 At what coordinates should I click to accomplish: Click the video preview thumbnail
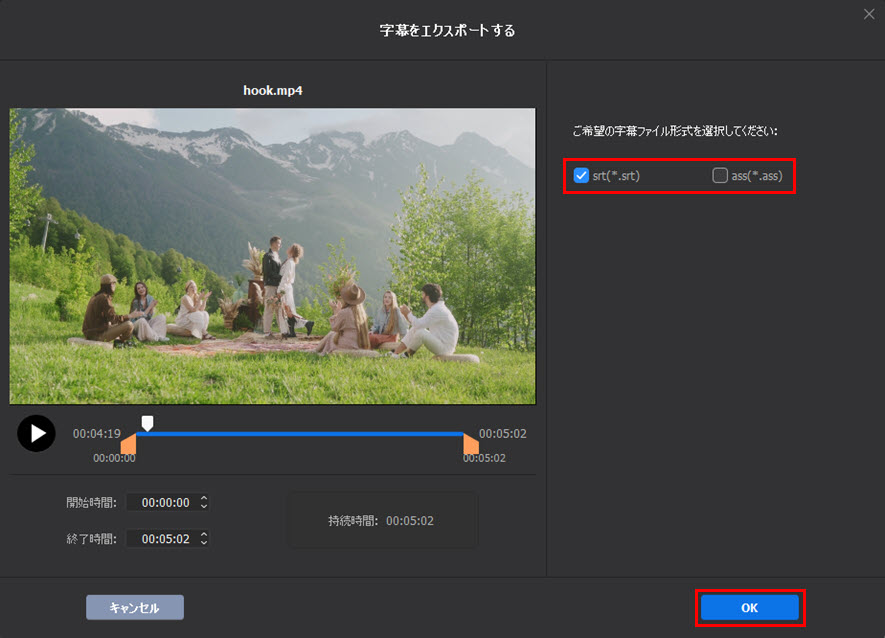pyautogui.click(x=273, y=256)
